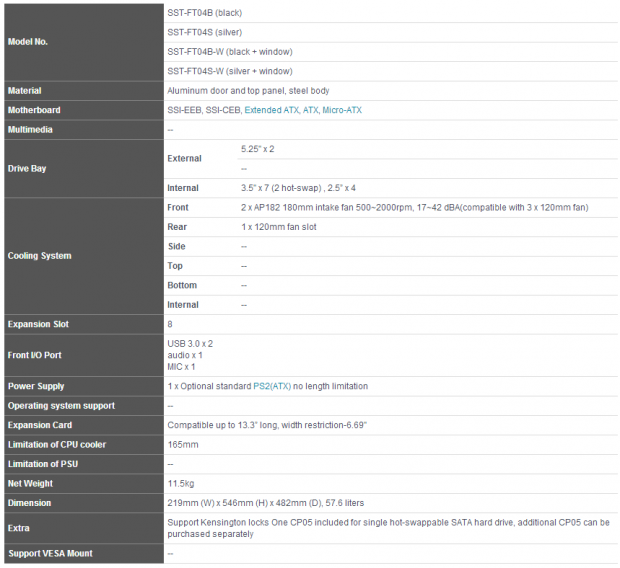
Task: Select the 5.25" x 2 value
Action: (258, 149)
